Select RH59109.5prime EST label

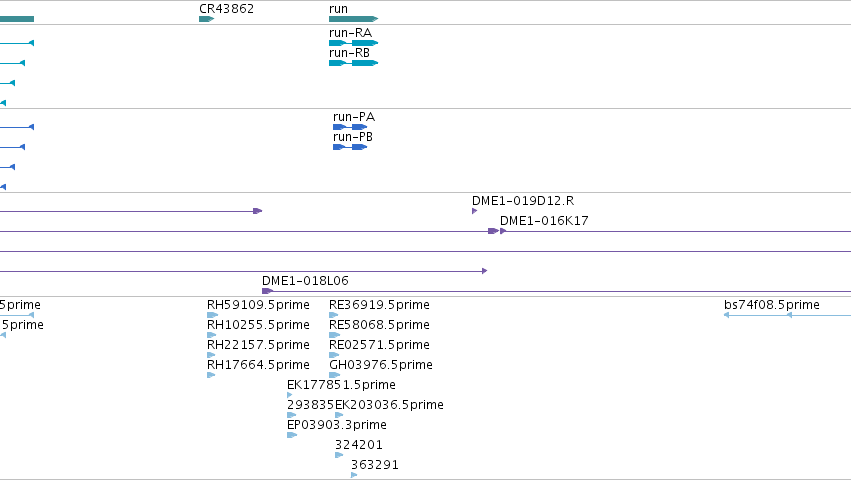coord(258,305)
